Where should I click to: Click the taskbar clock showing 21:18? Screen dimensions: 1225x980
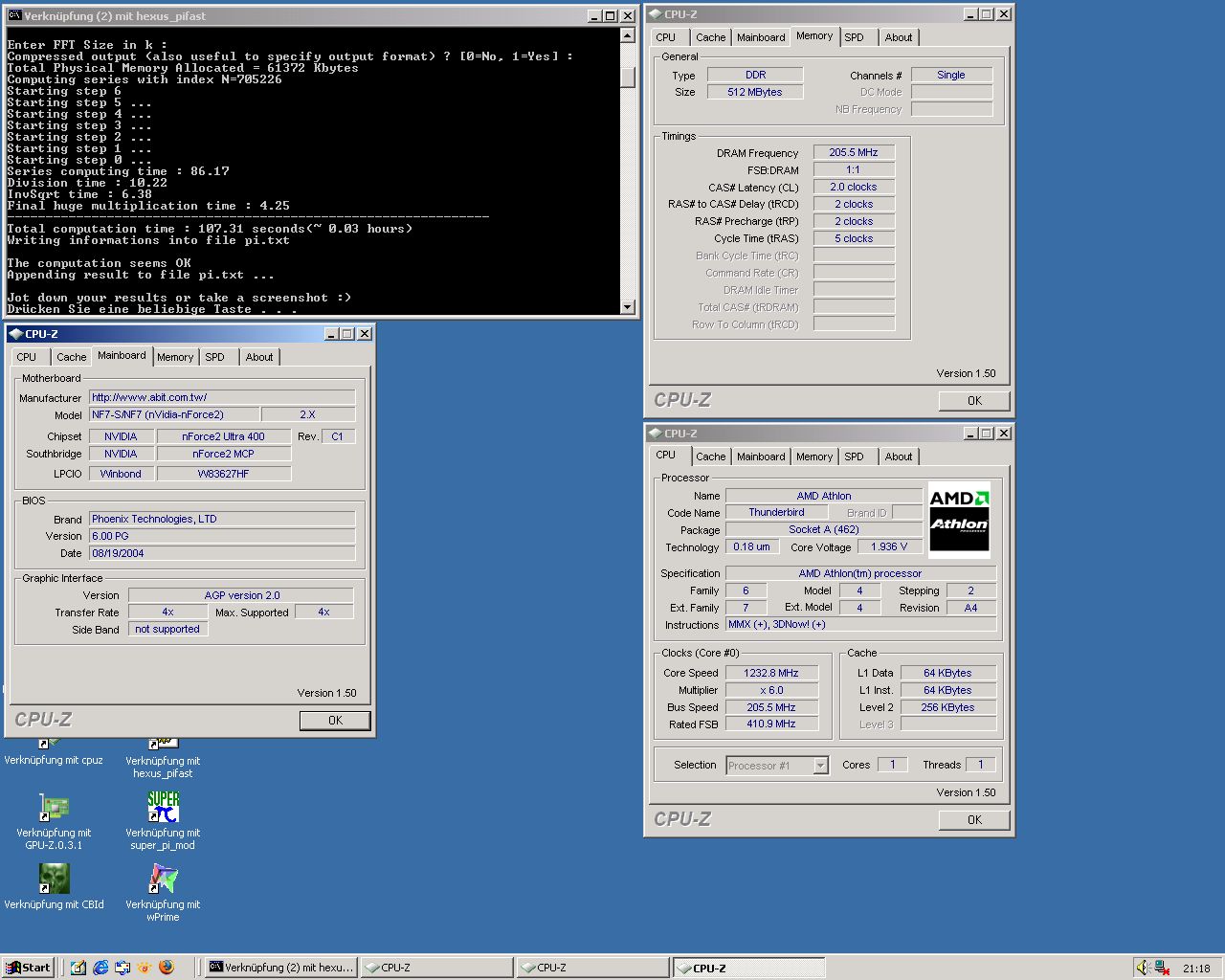tap(1196, 968)
